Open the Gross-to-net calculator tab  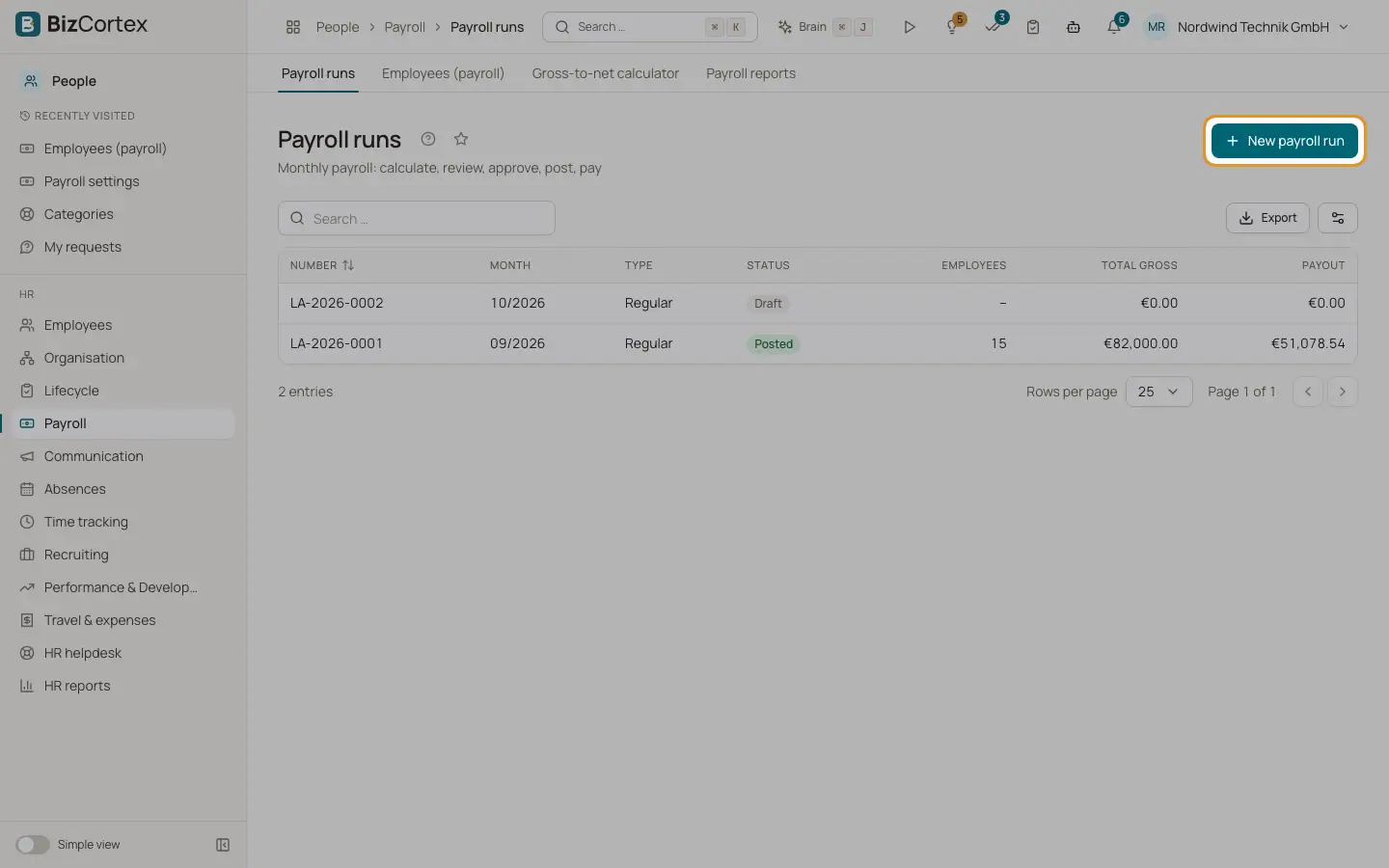[x=606, y=73]
